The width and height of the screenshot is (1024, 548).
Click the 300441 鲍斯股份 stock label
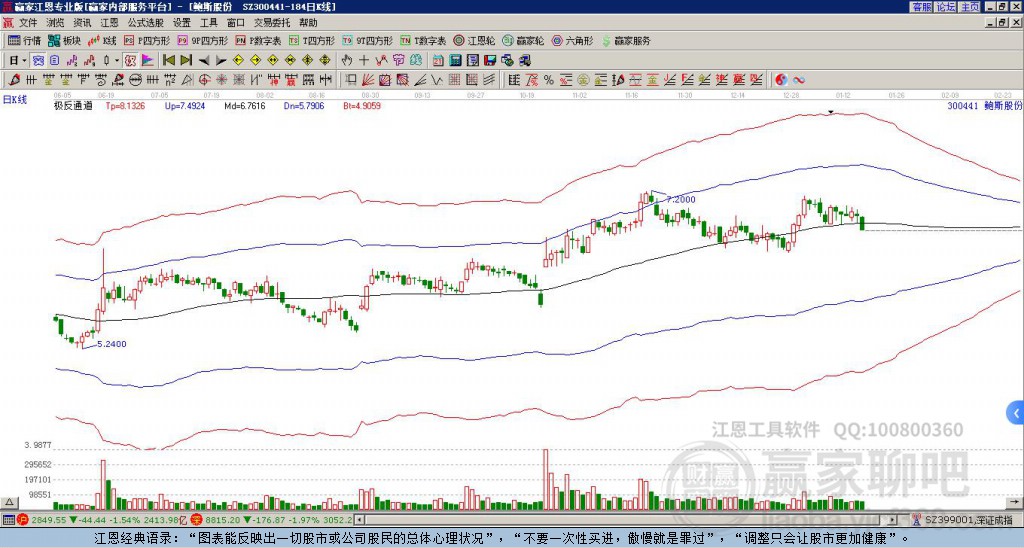pyautogui.click(x=984, y=105)
